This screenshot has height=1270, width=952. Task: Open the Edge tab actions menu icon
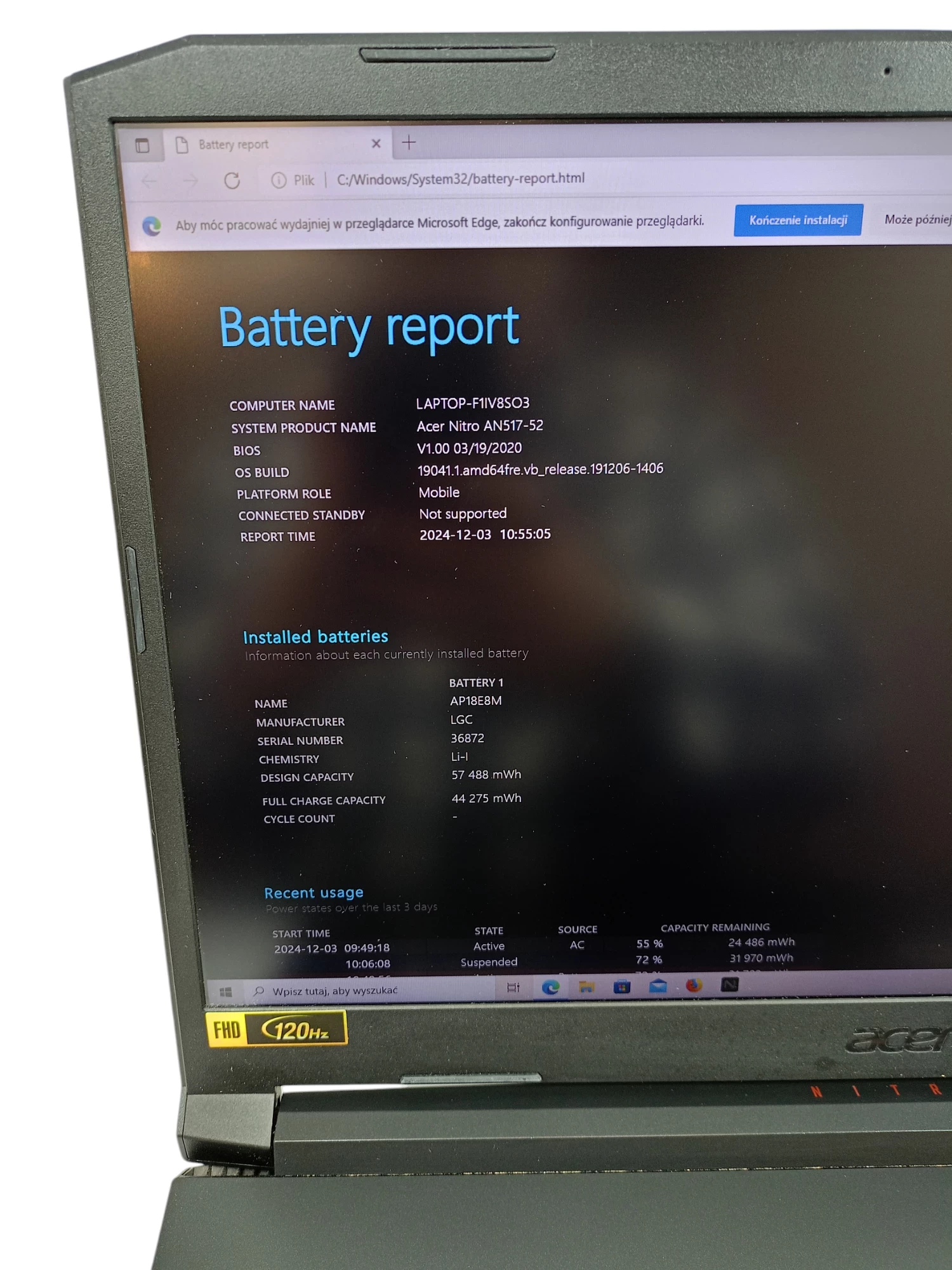[x=142, y=146]
